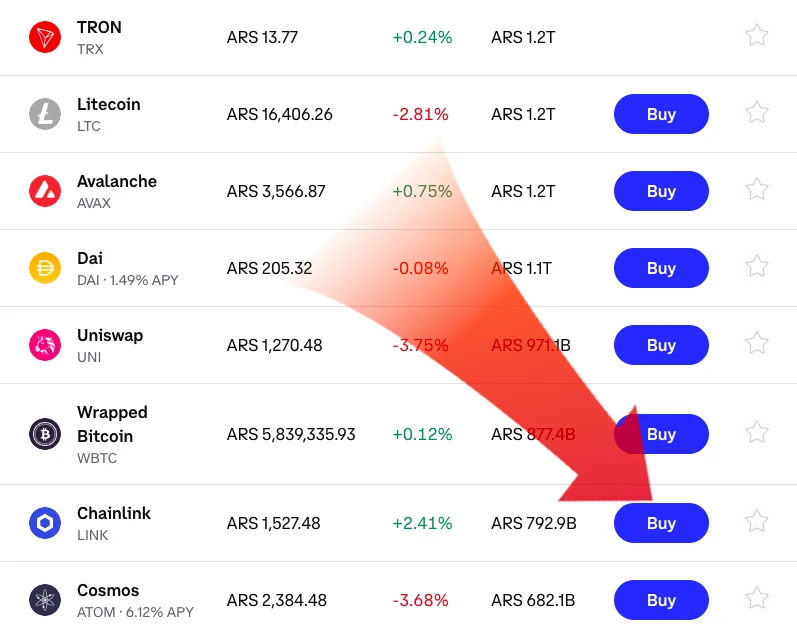The height and width of the screenshot is (634, 797).
Task: Click the Avalanche price ARS 3,566.87
Action: click(x=276, y=191)
